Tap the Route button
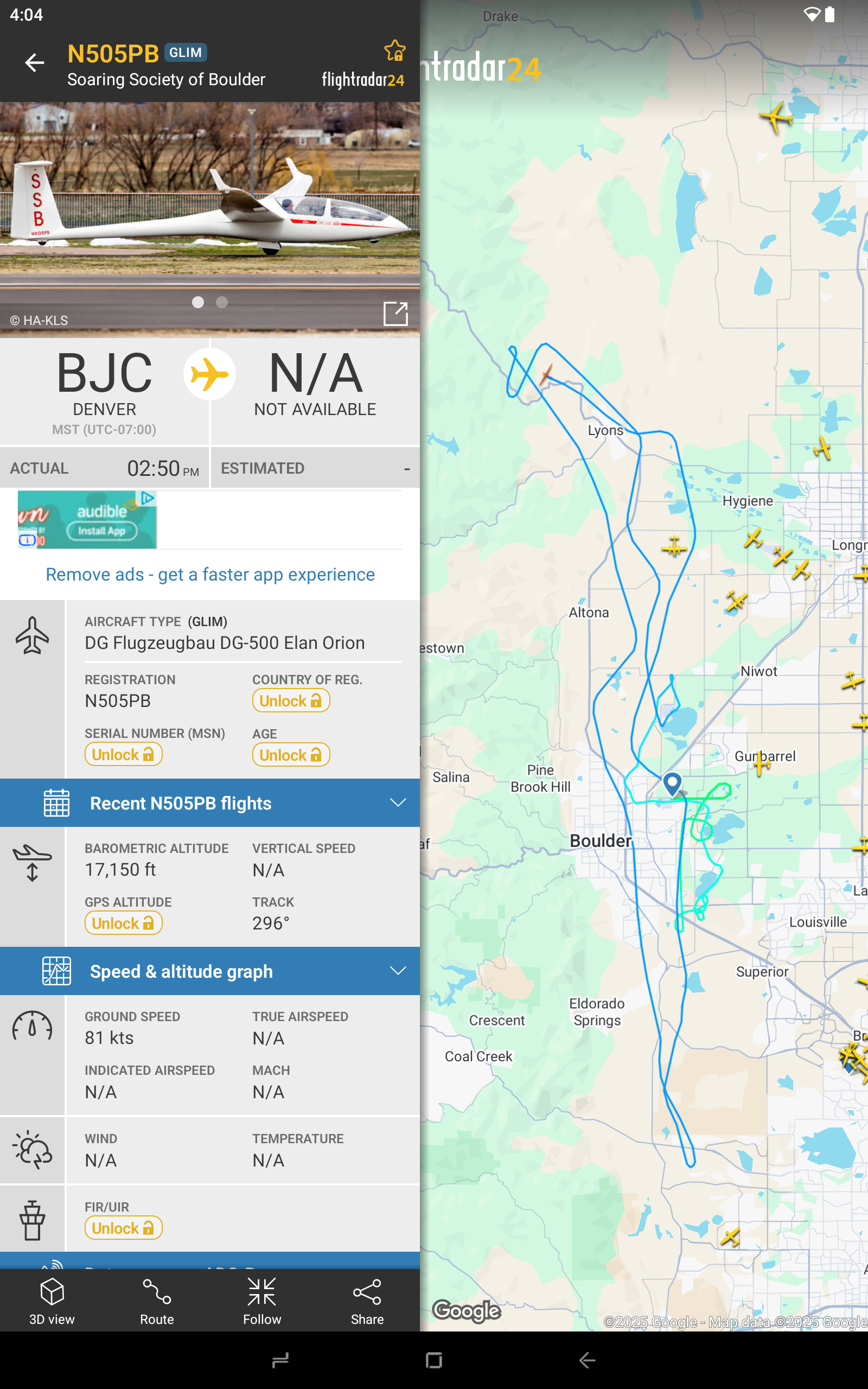The width and height of the screenshot is (868, 1389). coord(157,1300)
